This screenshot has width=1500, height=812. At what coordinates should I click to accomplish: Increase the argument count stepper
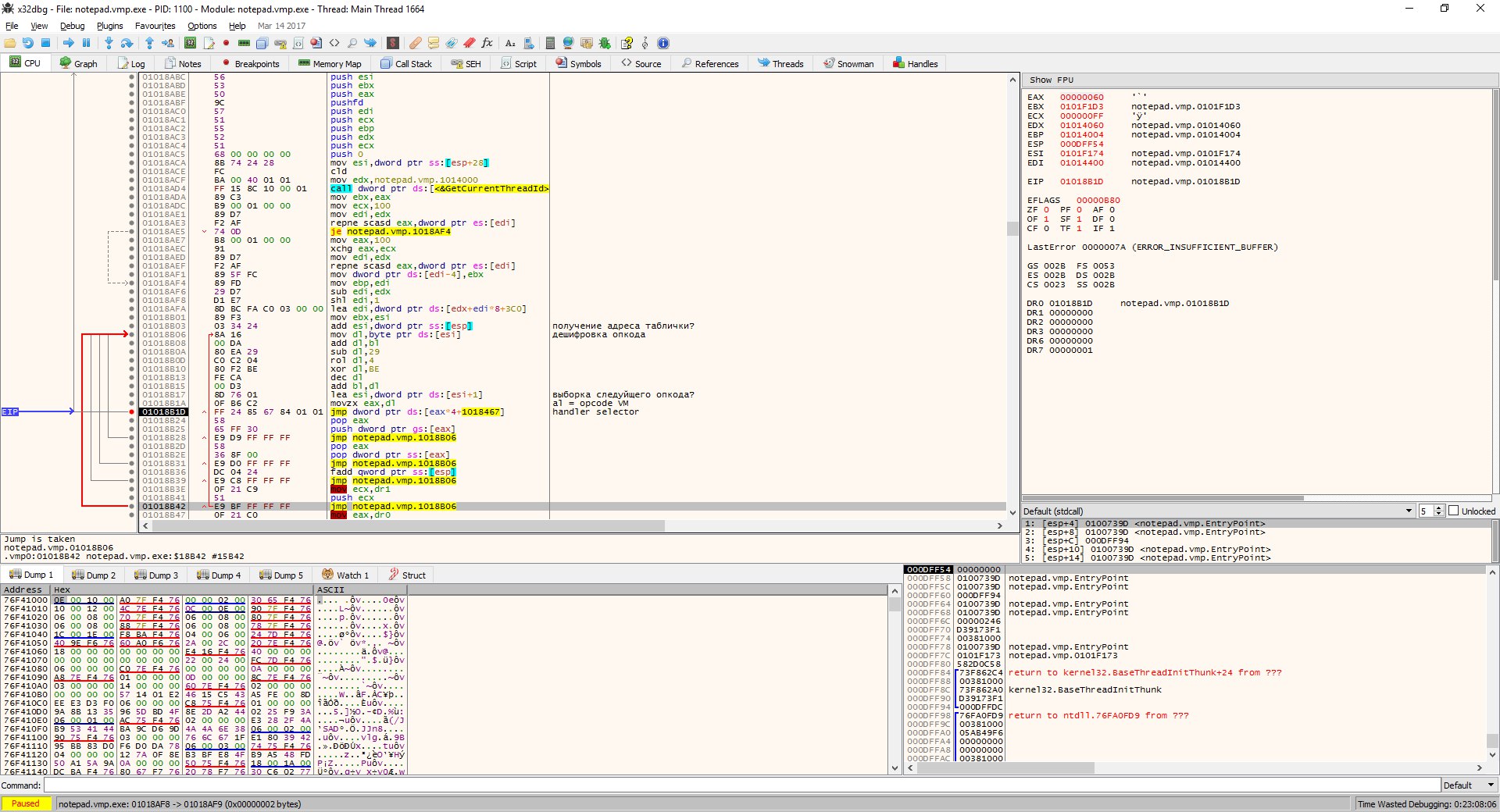[x=1439, y=508]
